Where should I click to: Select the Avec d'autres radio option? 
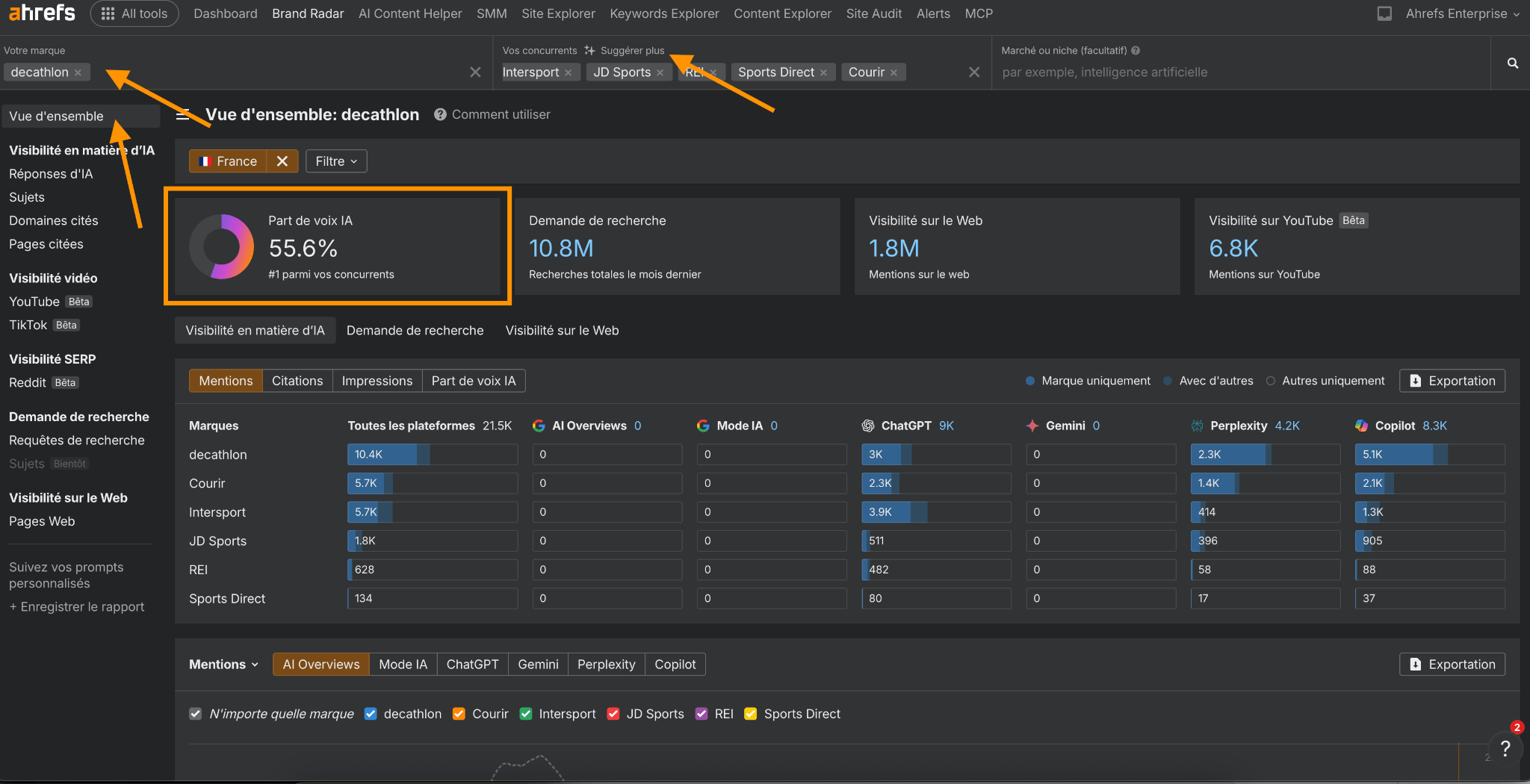click(1168, 381)
